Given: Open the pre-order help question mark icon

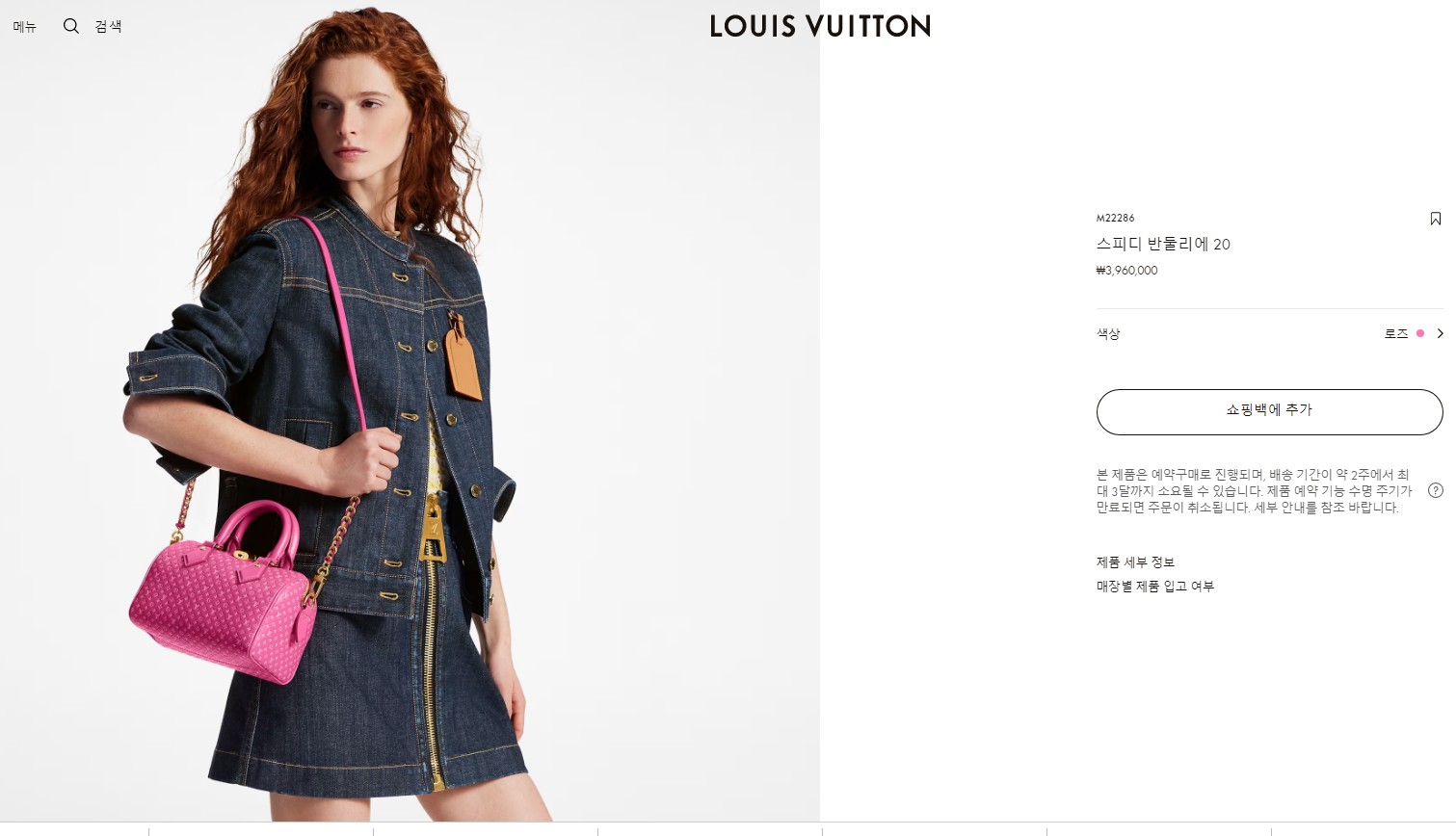Looking at the screenshot, I should tap(1435, 490).
